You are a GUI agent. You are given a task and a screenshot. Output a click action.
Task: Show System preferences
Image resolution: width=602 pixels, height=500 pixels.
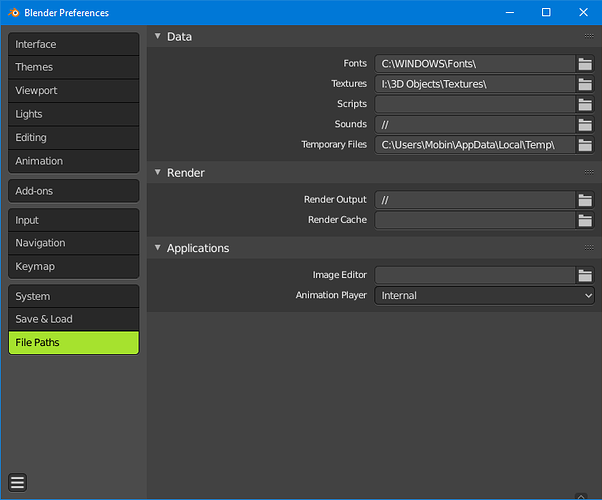tap(73, 296)
